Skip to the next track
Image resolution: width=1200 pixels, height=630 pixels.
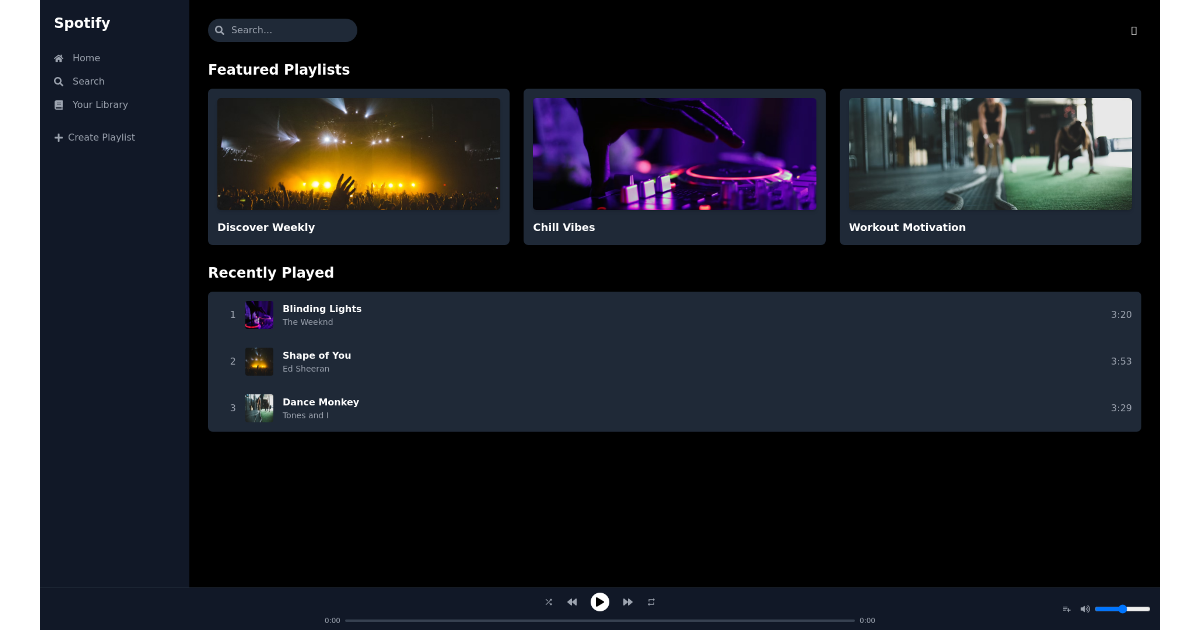[x=627, y=602]
